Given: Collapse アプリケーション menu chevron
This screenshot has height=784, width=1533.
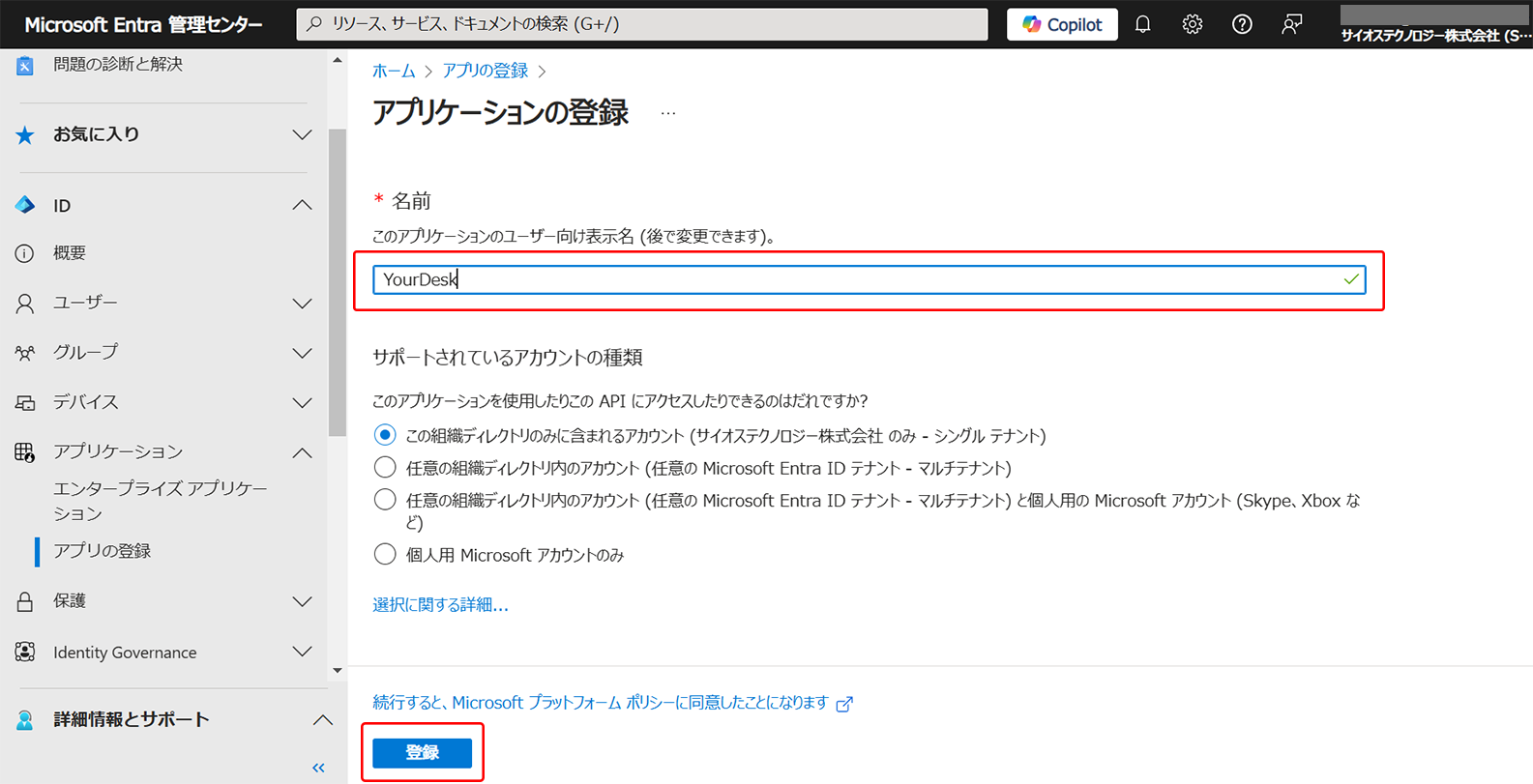Looking at the screenshot, I should [302, 452].
